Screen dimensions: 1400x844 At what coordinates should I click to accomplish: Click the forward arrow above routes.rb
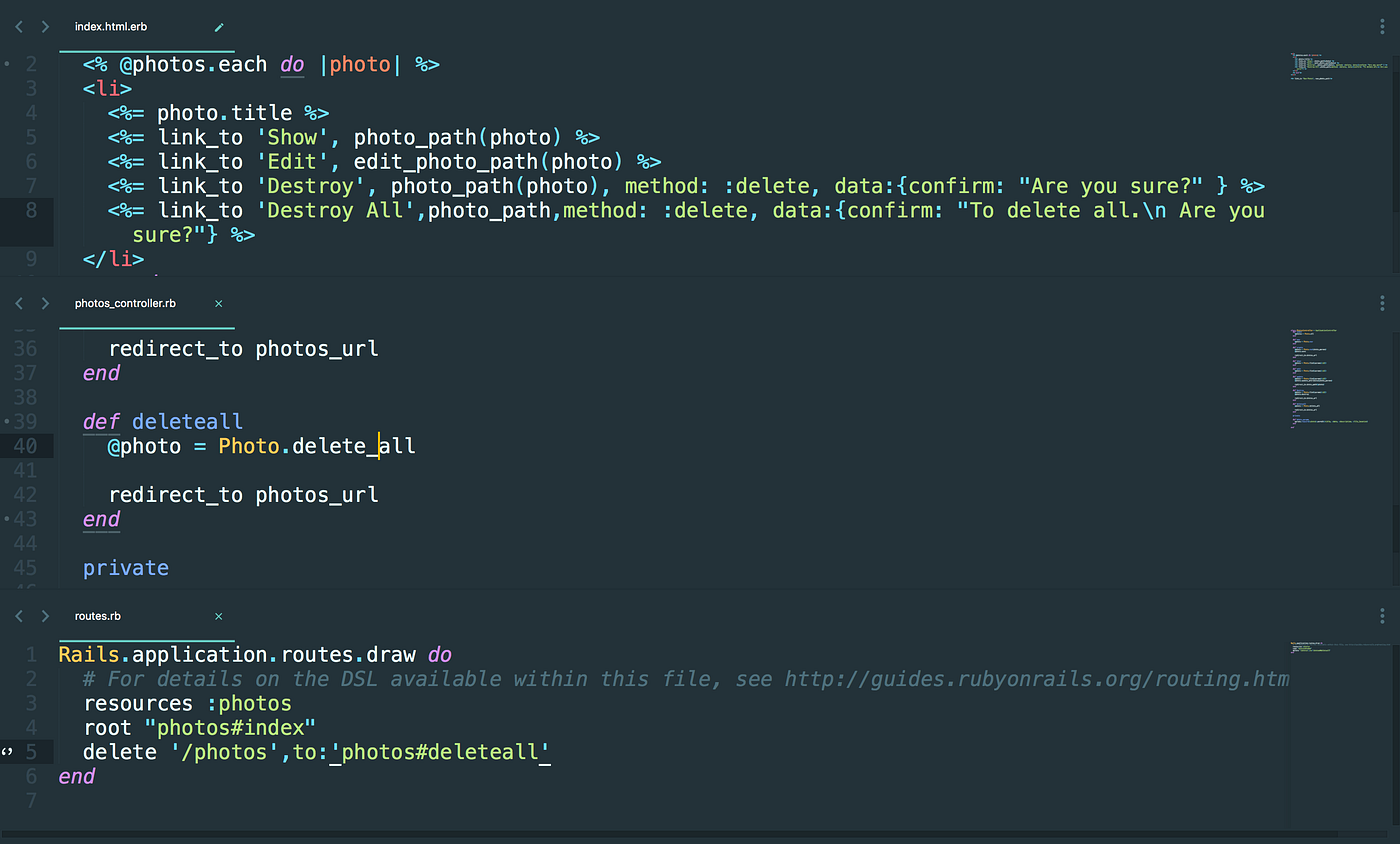tap(45, 616)
